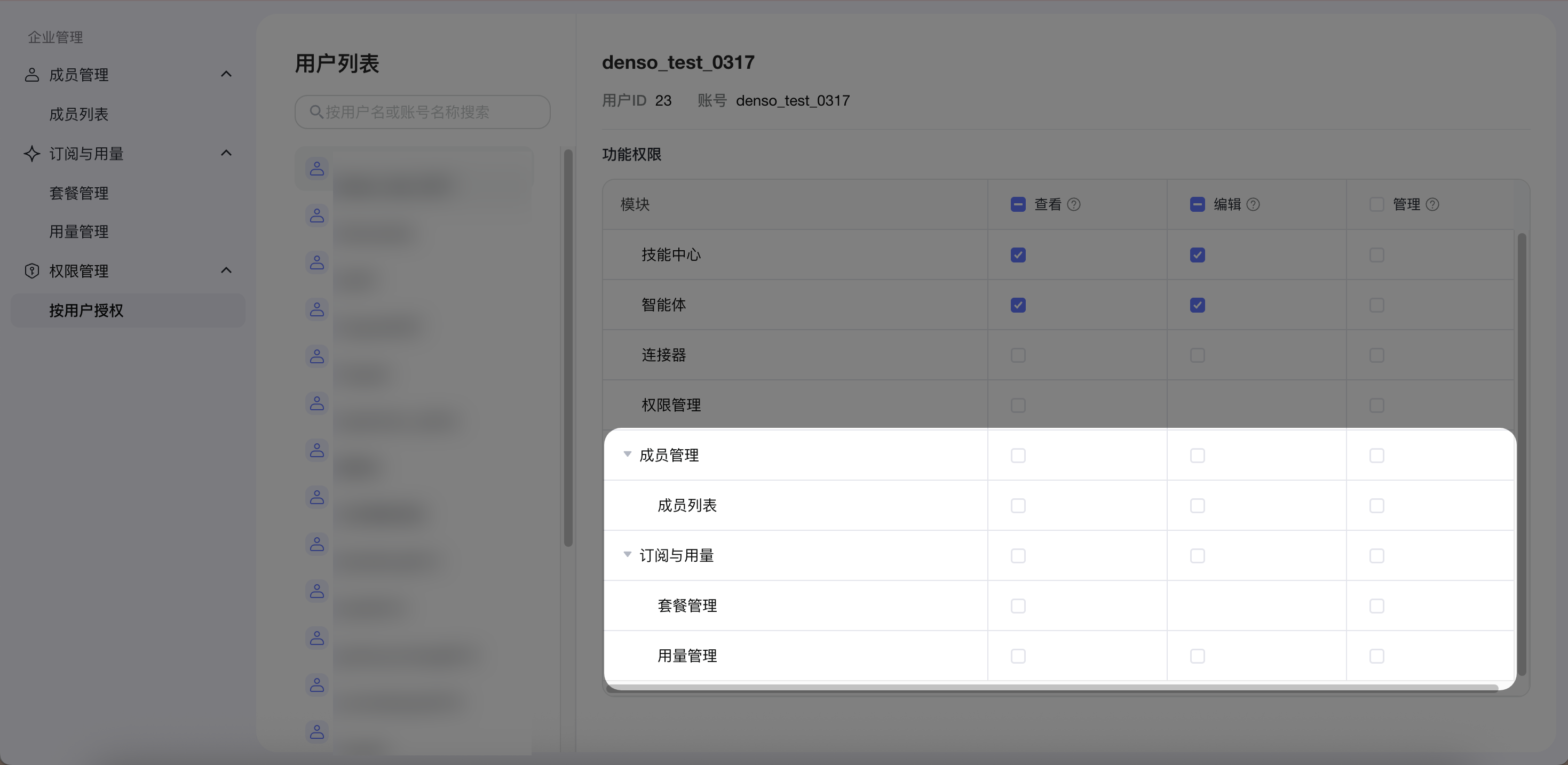This screenshot has height=765, width=1568.
Task: Check 编辑 for 用量管理 row
Action: (1197, 656)
